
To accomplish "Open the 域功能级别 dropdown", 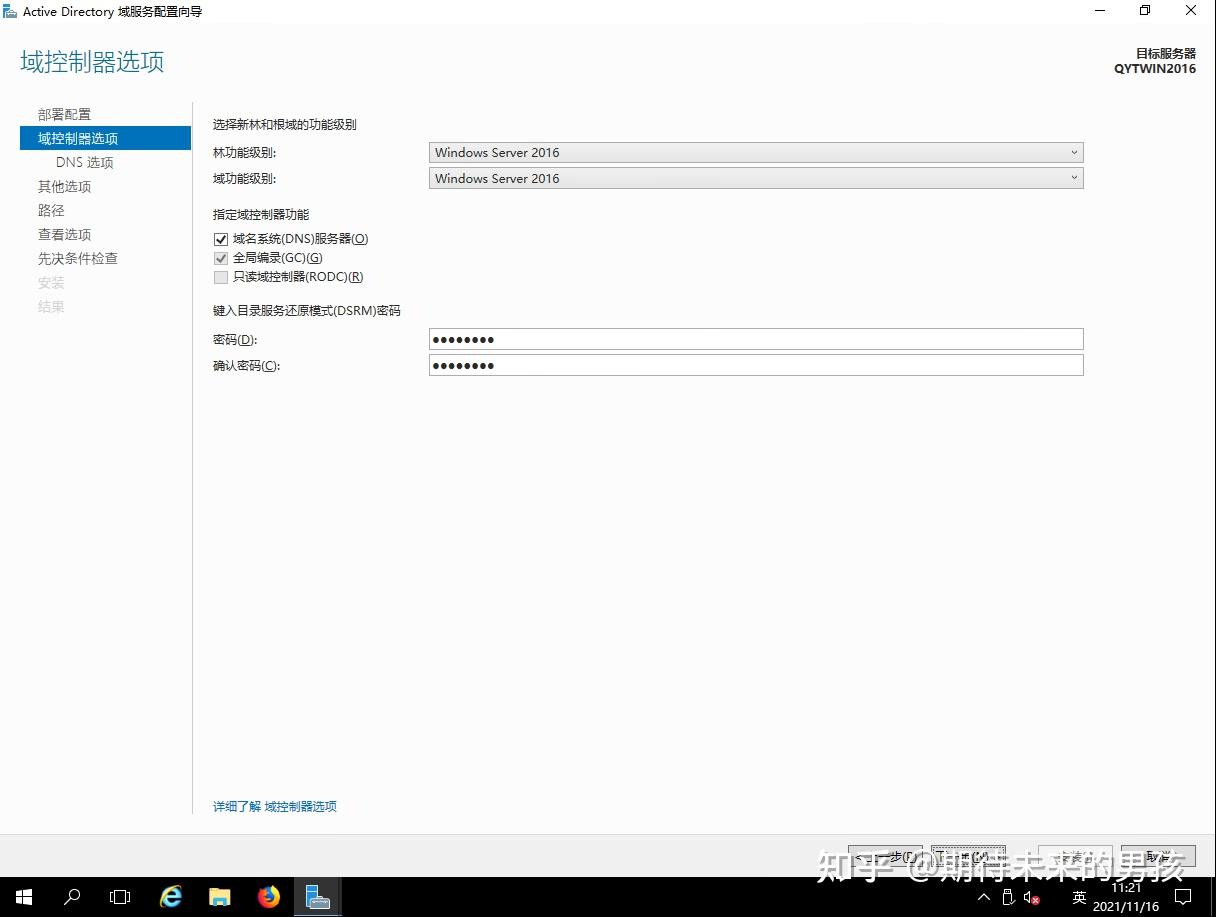I will click(756, 179).
